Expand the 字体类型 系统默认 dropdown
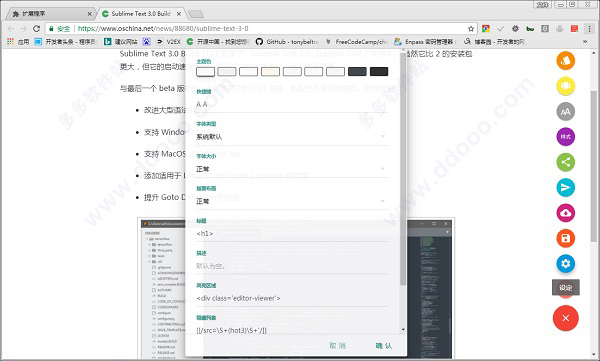This screenshot has height=361, width=600. coord(292,137)
